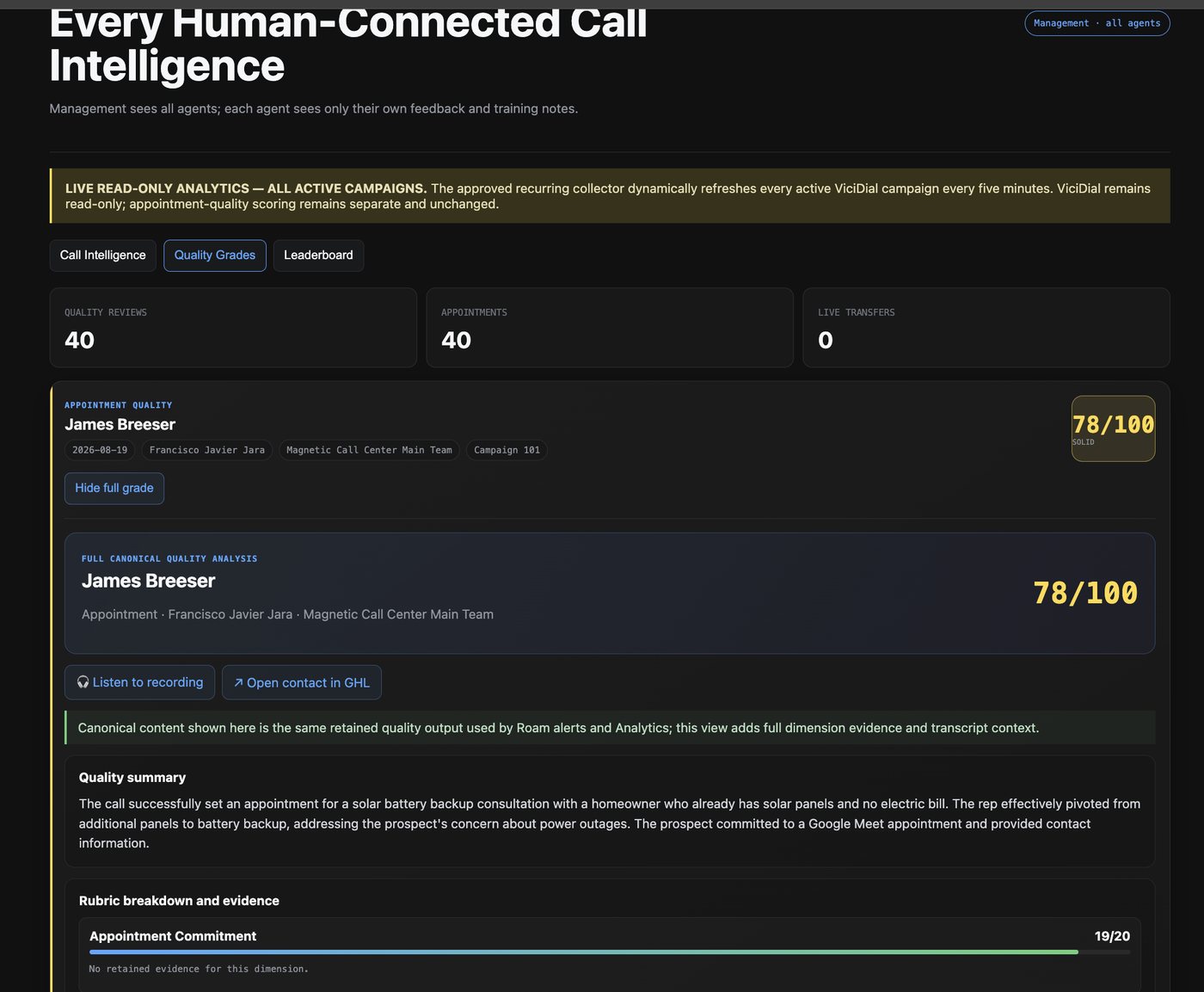
Task: Click the Full Canonical Quality Analysis label
Action: click(x=169, y=559)
